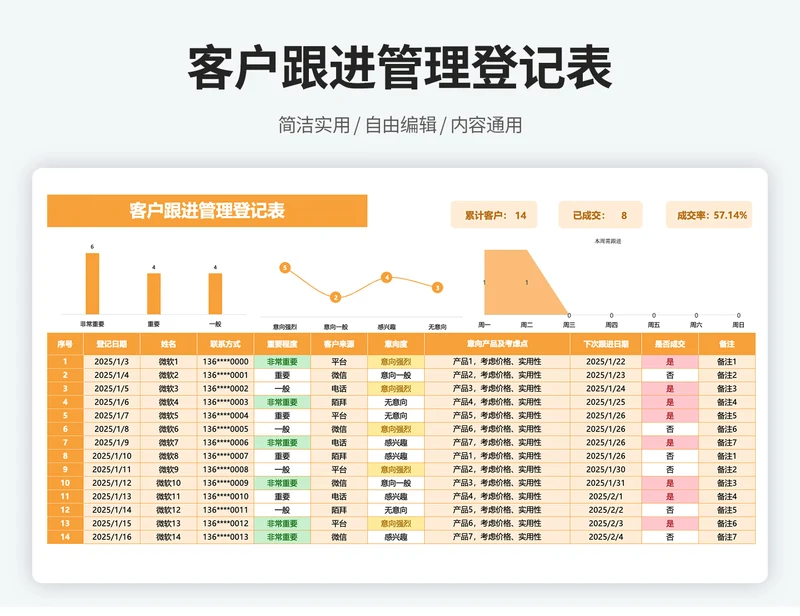This screenshot has width=800, height=616.
Task: Click the 成交率: 57.14% summary box
Action: pyautogui.click(x=709, y=215)
